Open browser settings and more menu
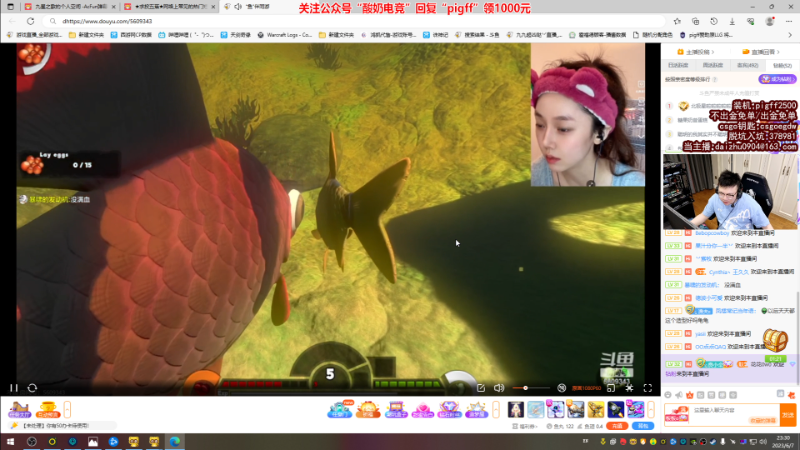This screenshot has height=450, width=800. [x=789, y=21]
